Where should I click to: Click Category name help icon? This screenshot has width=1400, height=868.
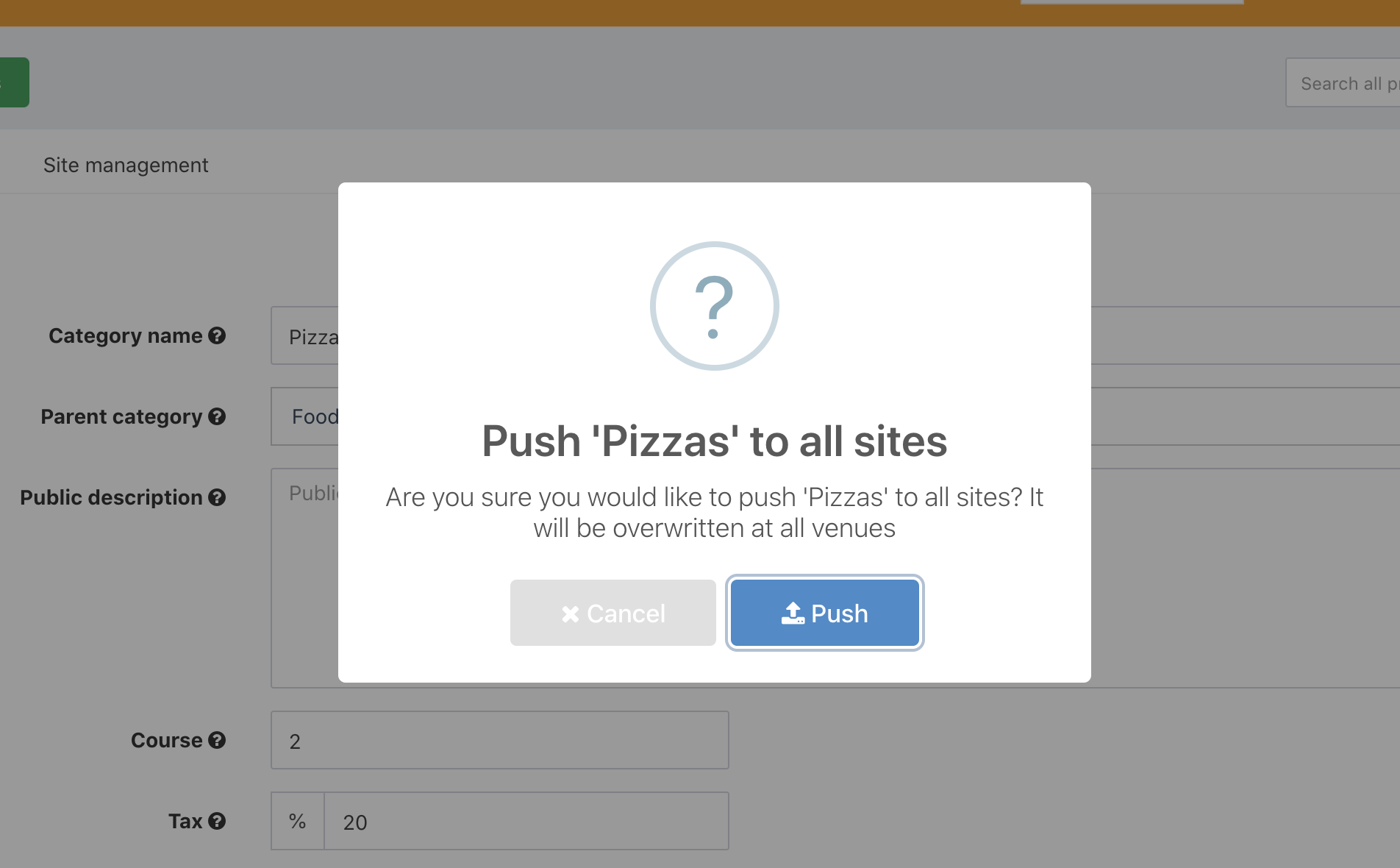click(x=217, y=335)
